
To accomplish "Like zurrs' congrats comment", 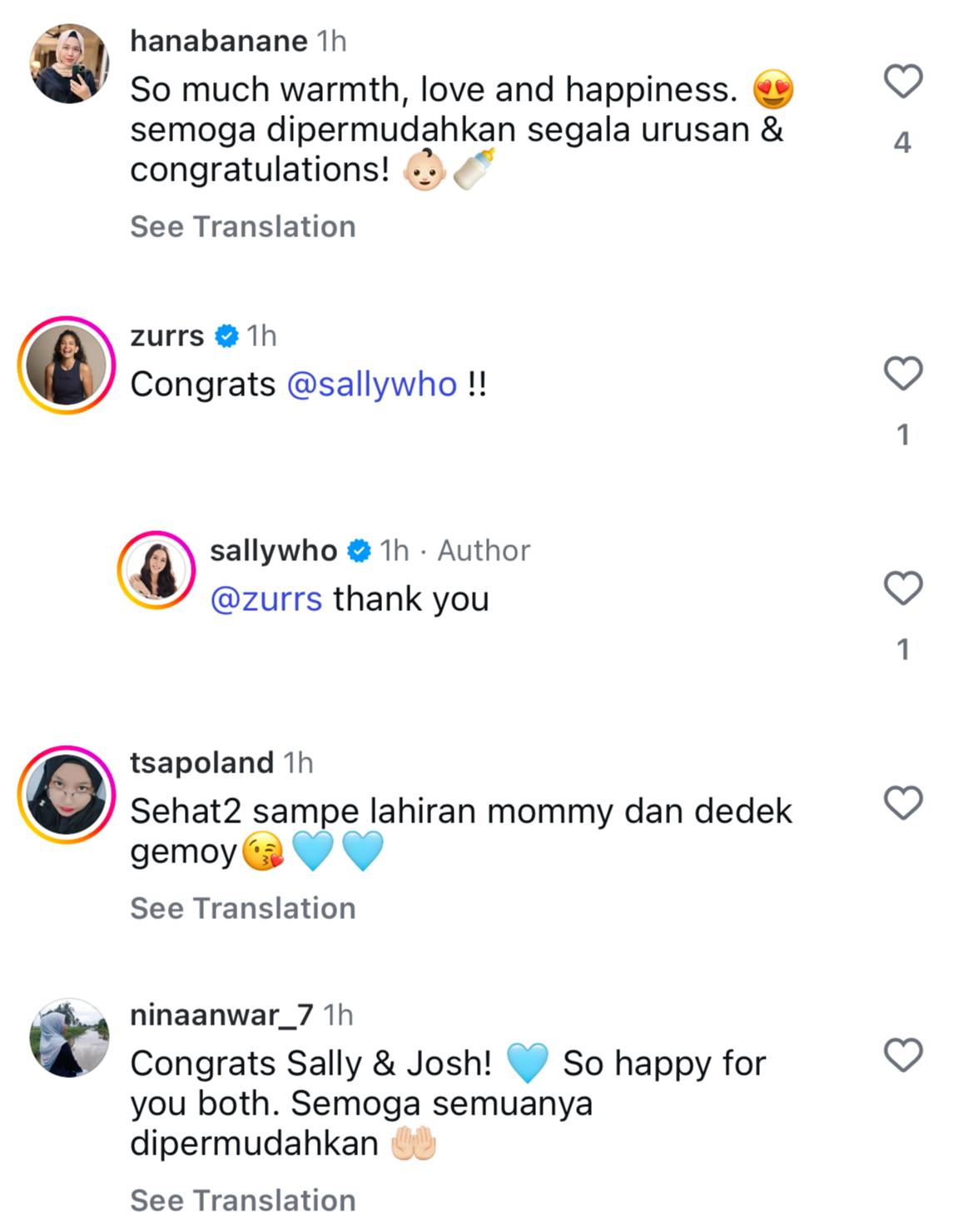I will (903, 374).
